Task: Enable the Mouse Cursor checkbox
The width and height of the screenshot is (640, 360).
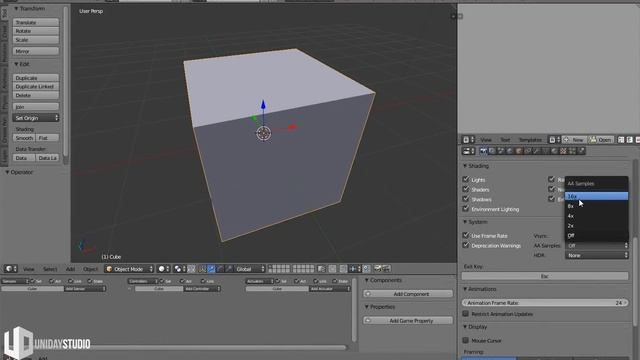Action: pyautogui.click(x=466, y=340)
